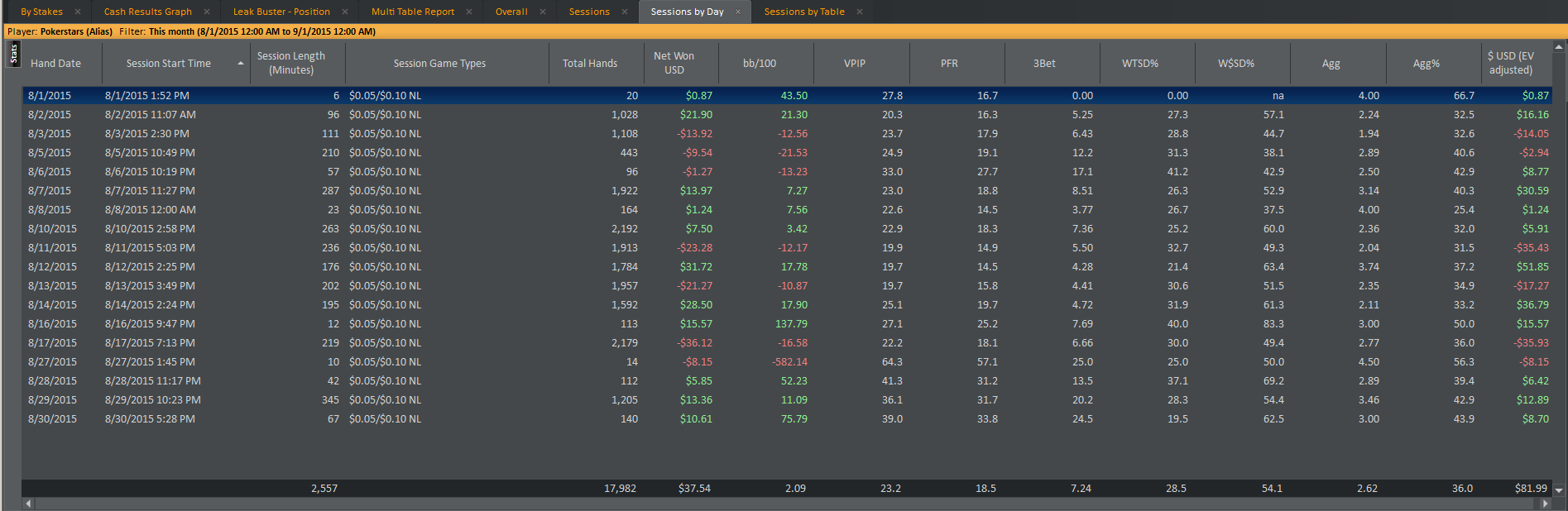The height and width of the screenshot is (511, 1568).
Task: Click the scroll-up arrow on vertical scrollbar
Action: [1559, 47]
